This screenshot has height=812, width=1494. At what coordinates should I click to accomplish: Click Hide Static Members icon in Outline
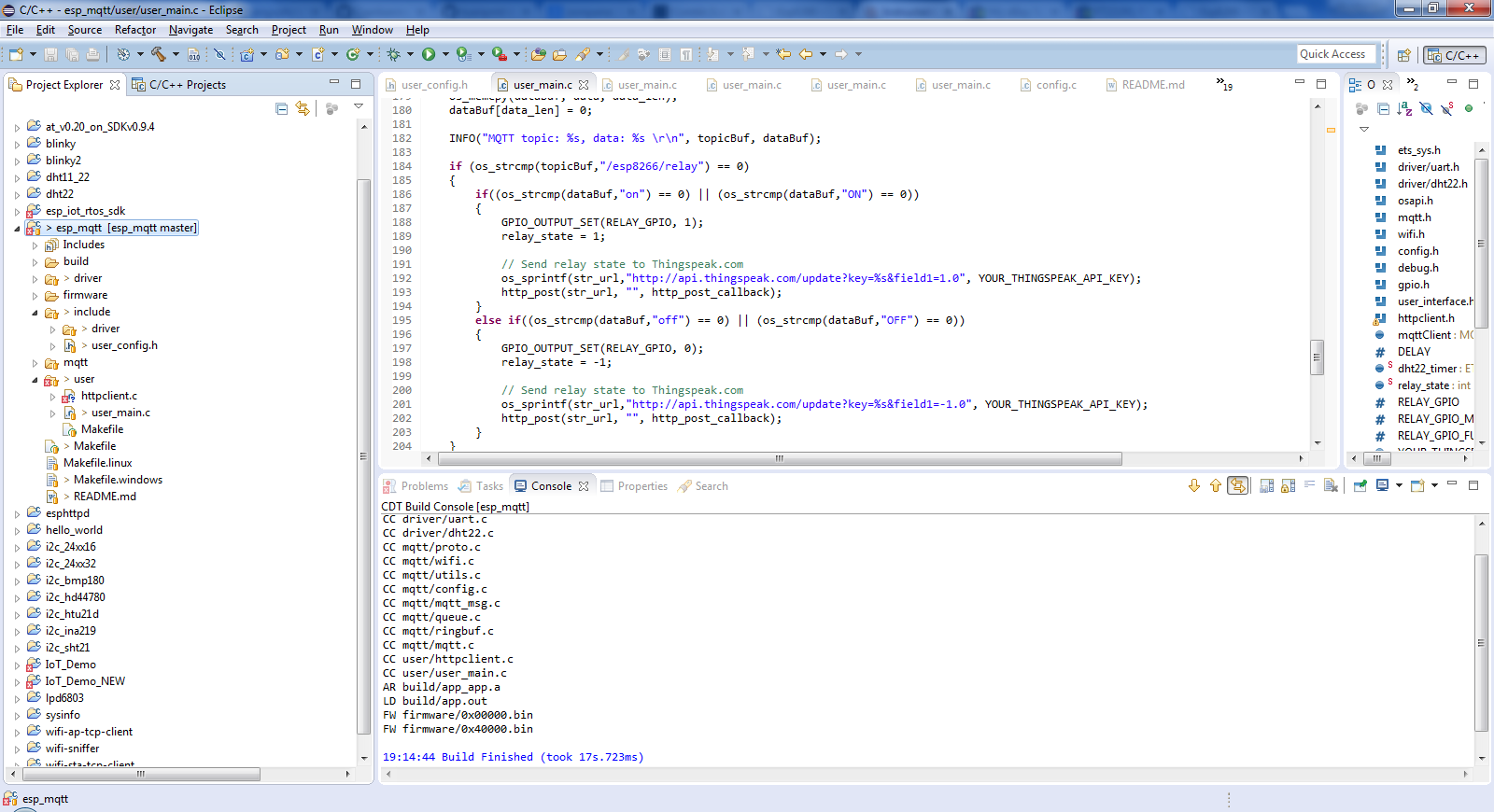(x=1446, y=108)
